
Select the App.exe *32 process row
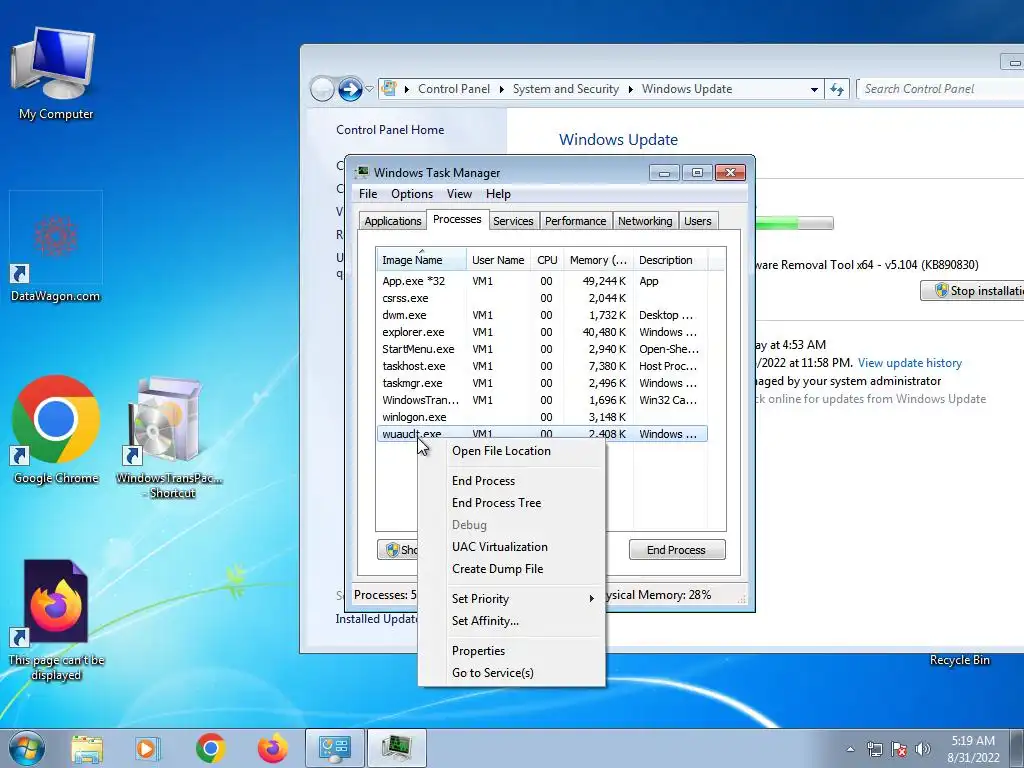point(542,281)
